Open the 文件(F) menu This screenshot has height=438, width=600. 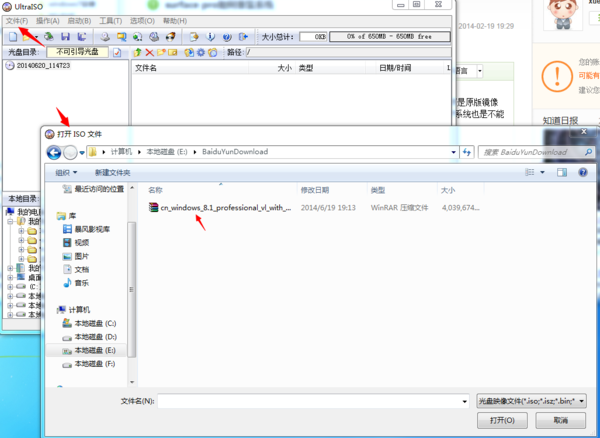coord(17,21)
